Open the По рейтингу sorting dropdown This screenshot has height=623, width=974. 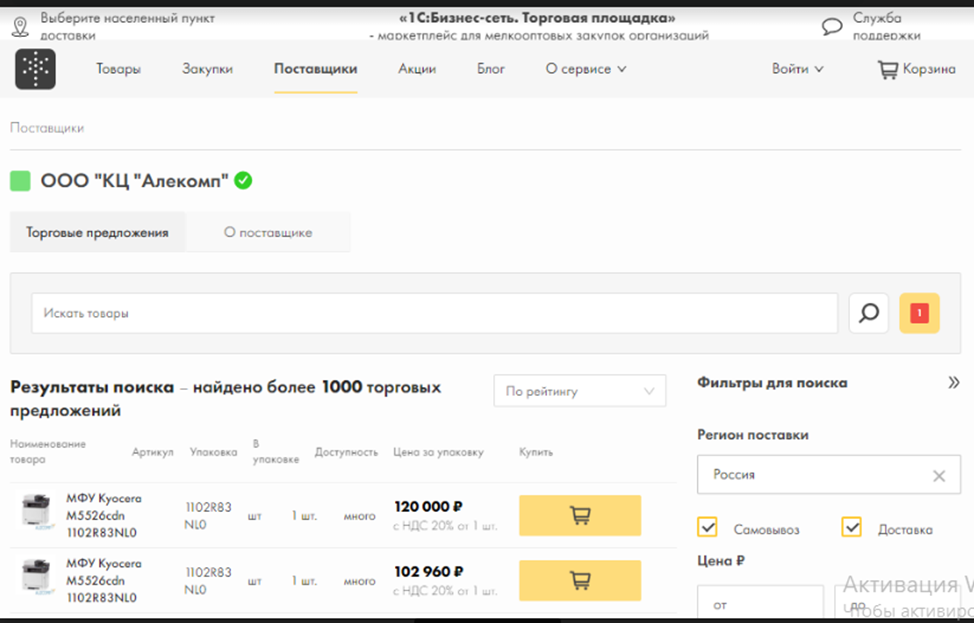580,391
